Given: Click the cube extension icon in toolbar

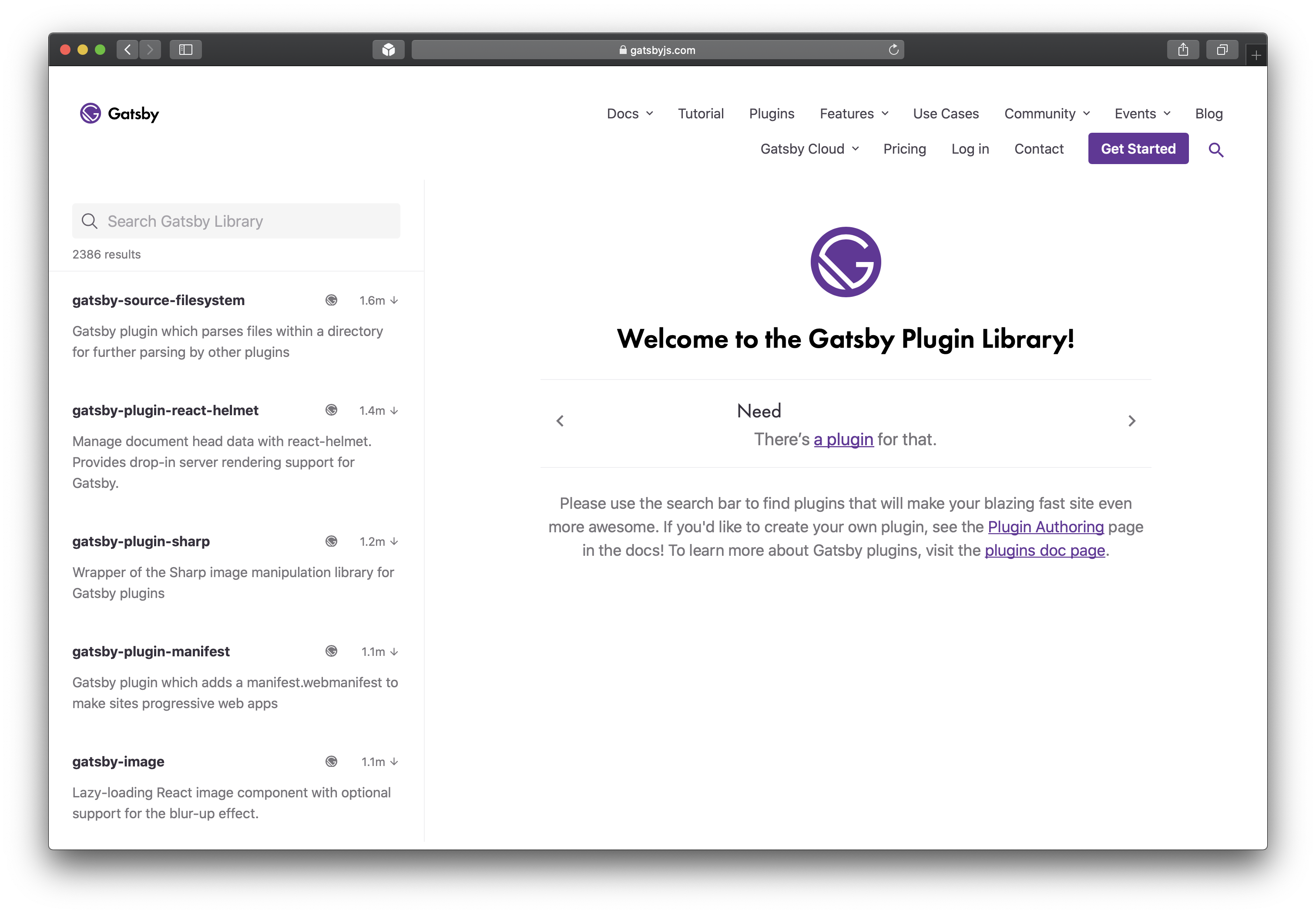Looking at the screenshot, I should (388, 50).
